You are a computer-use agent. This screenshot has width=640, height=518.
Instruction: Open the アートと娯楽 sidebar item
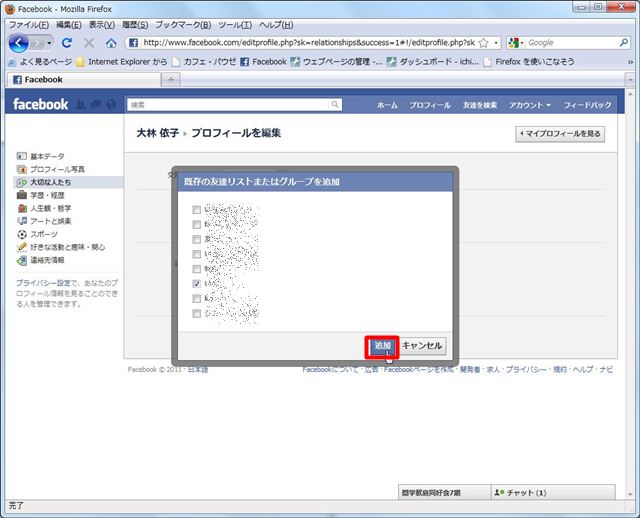[44, 221]
